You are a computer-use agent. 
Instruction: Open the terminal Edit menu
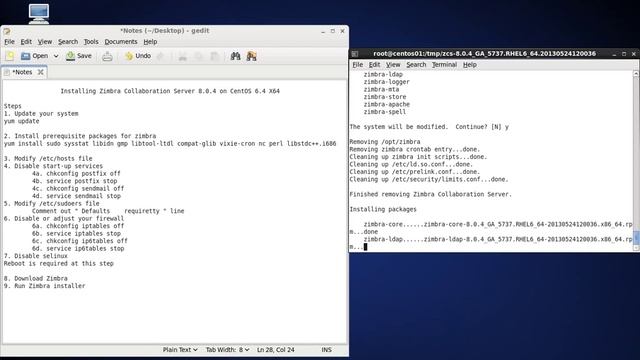tap(374, 64)
